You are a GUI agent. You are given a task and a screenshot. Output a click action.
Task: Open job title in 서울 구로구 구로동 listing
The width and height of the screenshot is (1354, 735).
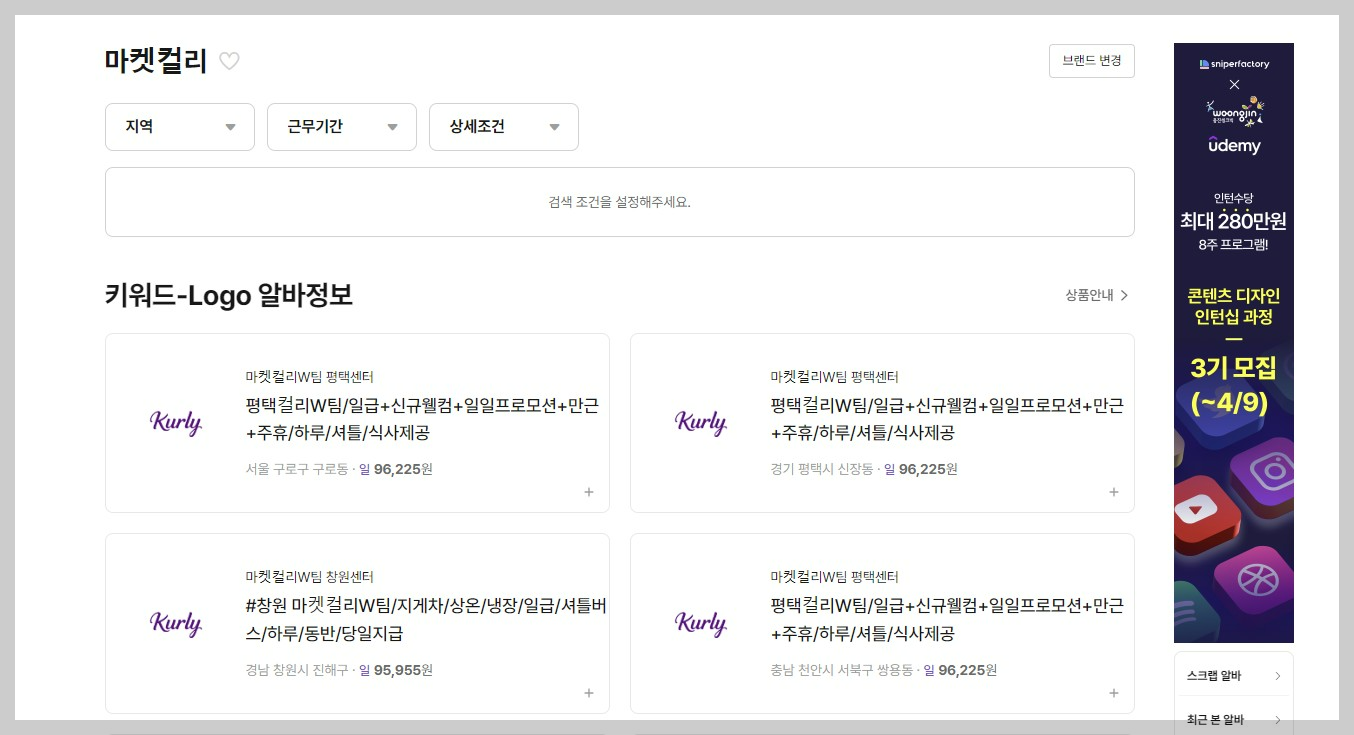pos(422,419)
